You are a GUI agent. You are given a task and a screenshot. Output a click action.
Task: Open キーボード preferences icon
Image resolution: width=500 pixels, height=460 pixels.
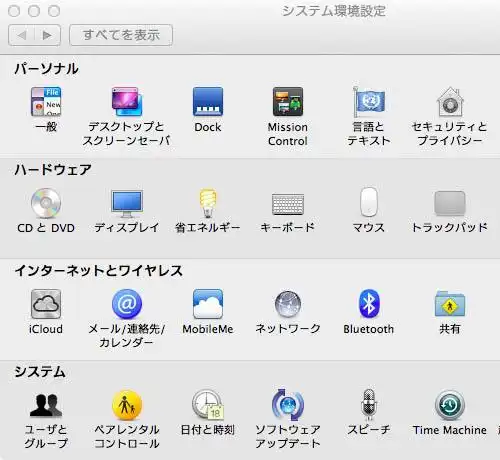(288, 204)
